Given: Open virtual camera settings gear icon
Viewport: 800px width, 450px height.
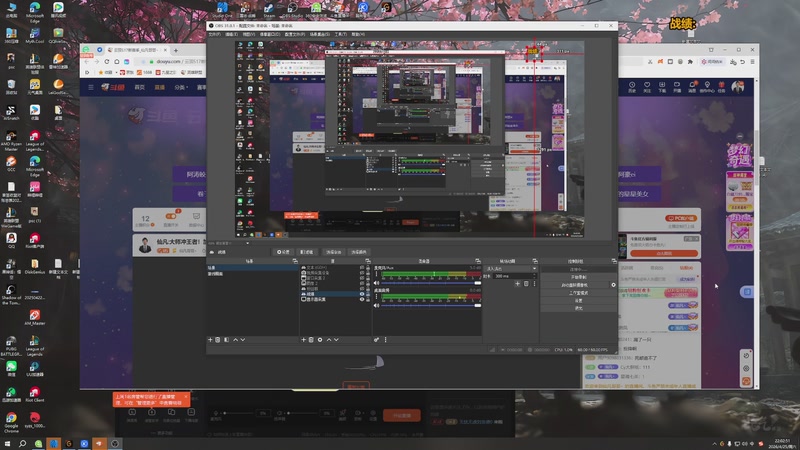Looking at the screenshot, I should (613, 285).
